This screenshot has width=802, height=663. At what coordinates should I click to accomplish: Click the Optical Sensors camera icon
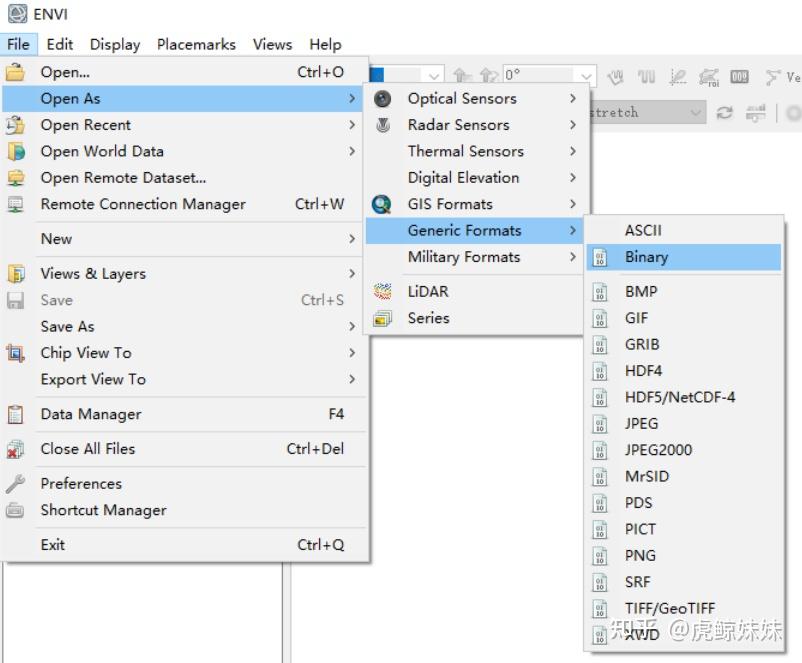(x=383, y=99)
